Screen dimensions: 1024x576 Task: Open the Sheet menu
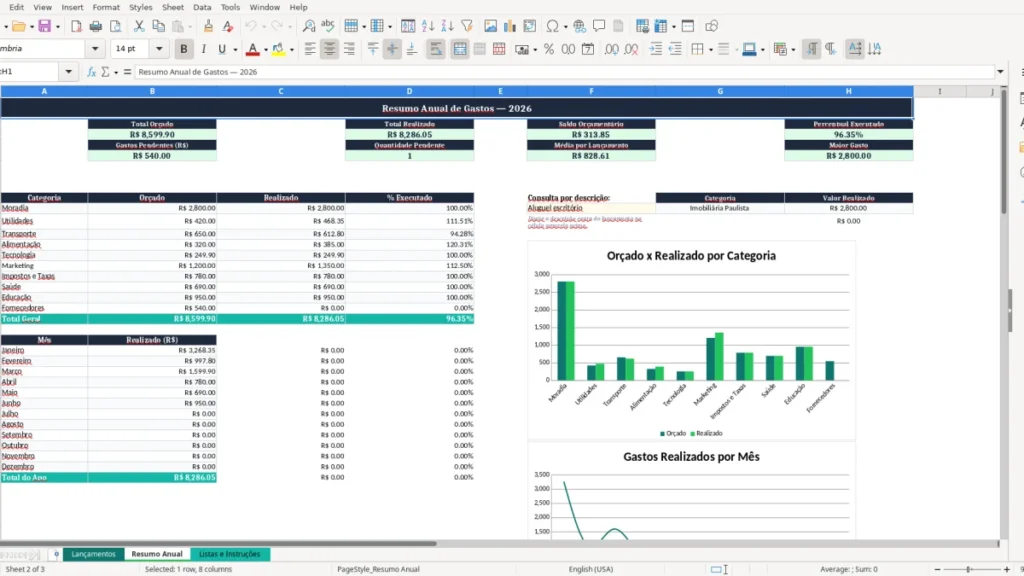[x=173, y=7]
